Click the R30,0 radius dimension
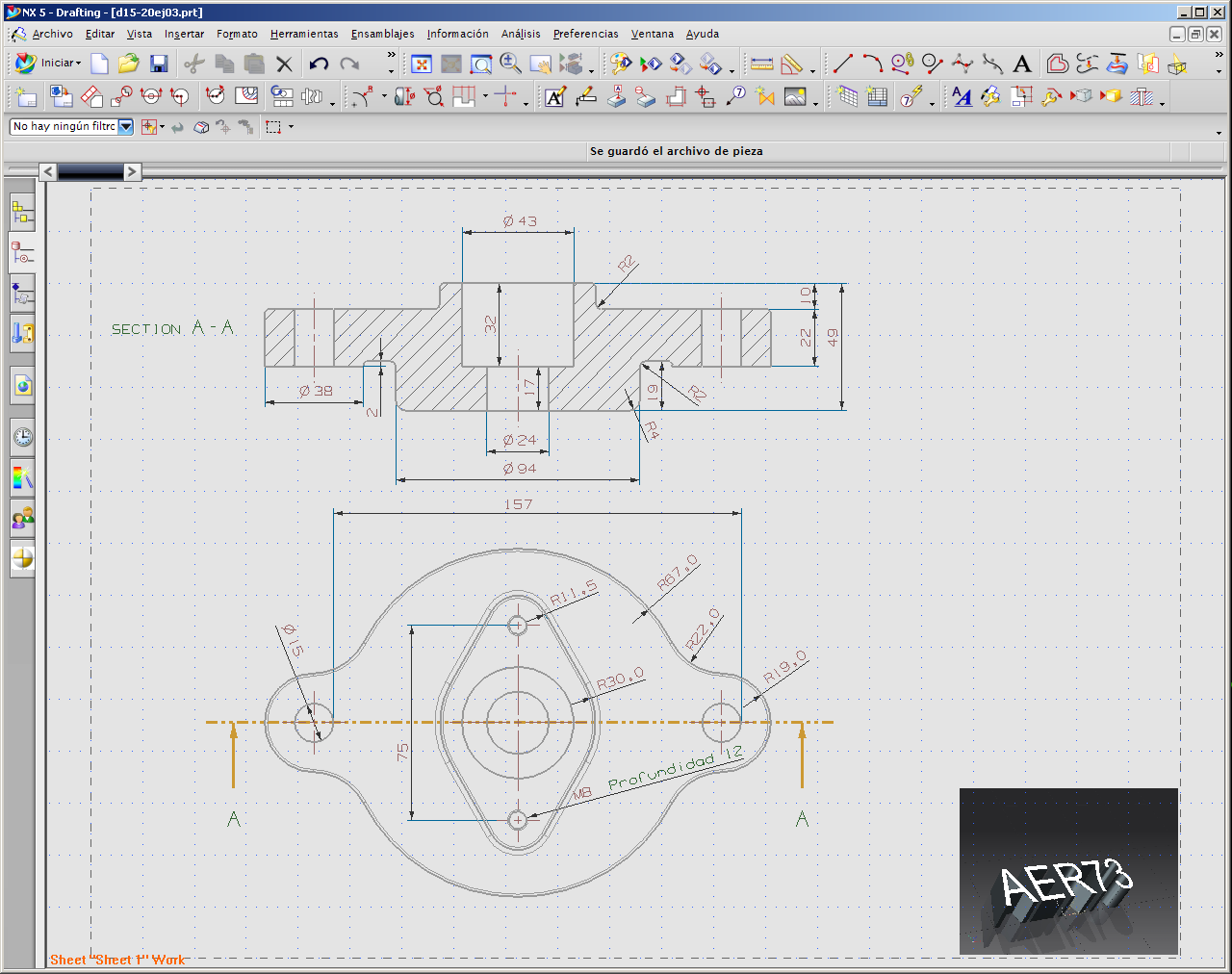 pyautogui.click(x=621, y=679)
